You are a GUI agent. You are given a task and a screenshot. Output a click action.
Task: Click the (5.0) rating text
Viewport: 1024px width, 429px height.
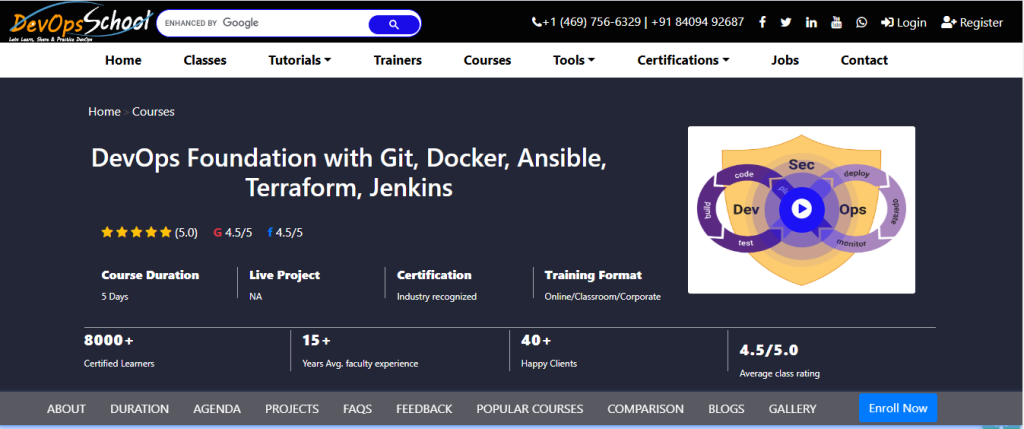click(x=186, y=232)
